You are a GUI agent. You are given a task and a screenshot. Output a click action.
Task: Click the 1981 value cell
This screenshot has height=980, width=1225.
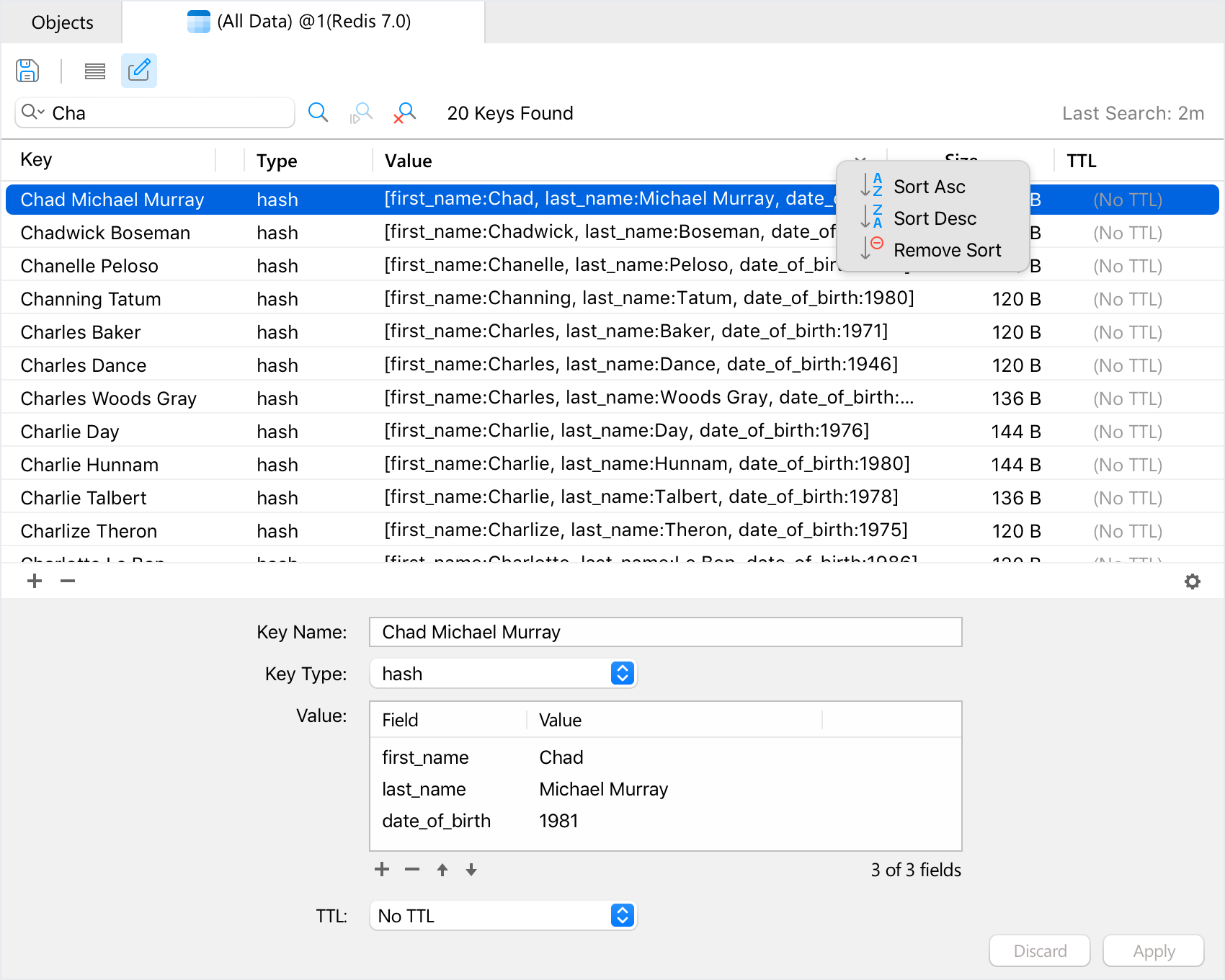558,821
